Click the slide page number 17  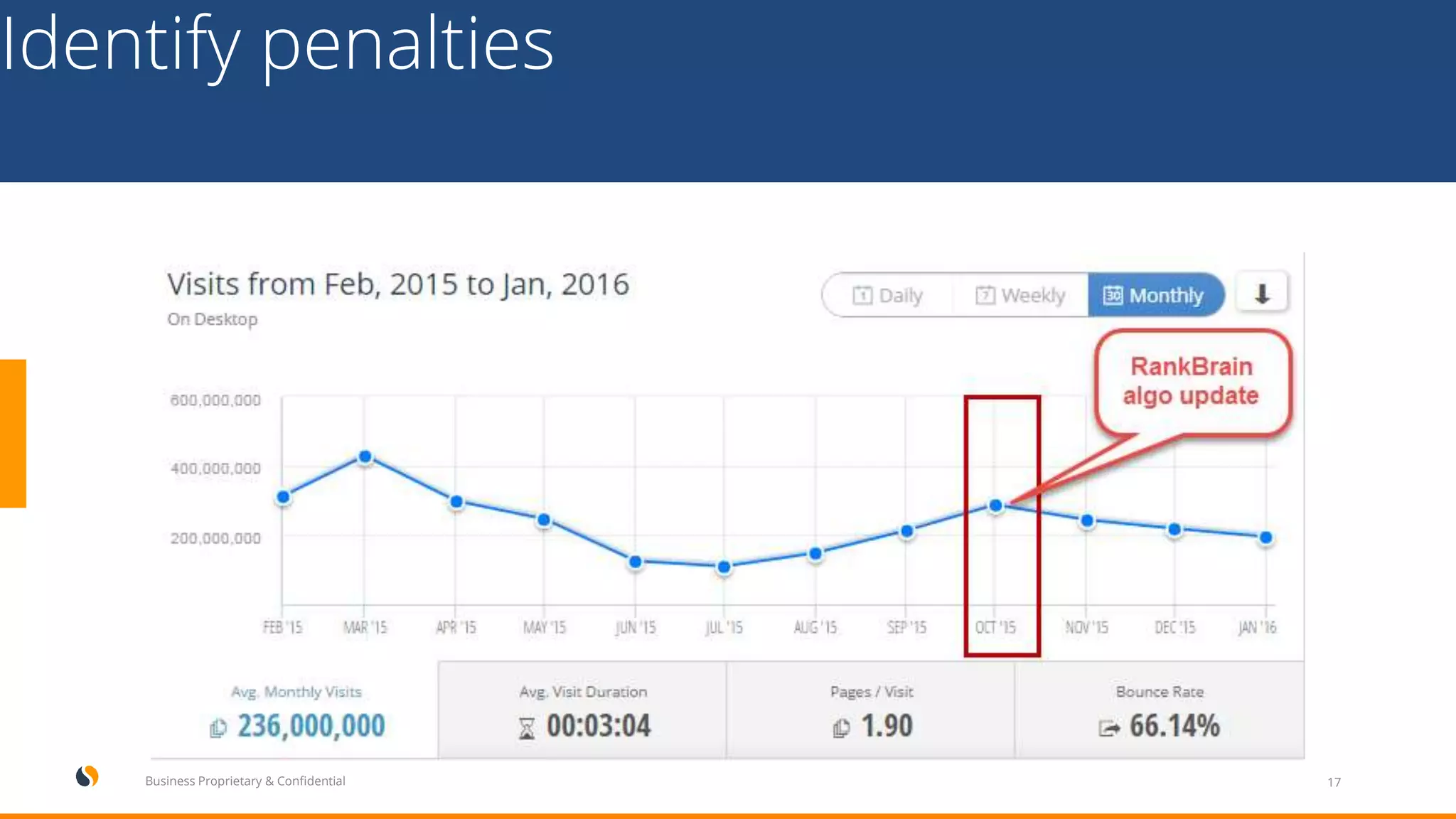(x=1334, y=782)
